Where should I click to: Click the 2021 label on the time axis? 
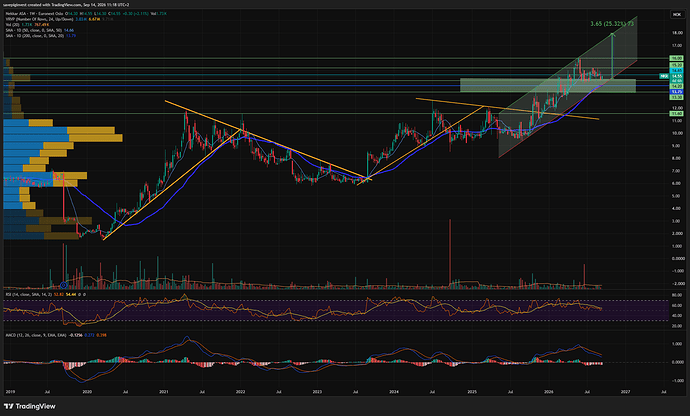pyautogui.click(x=164, y=391)
